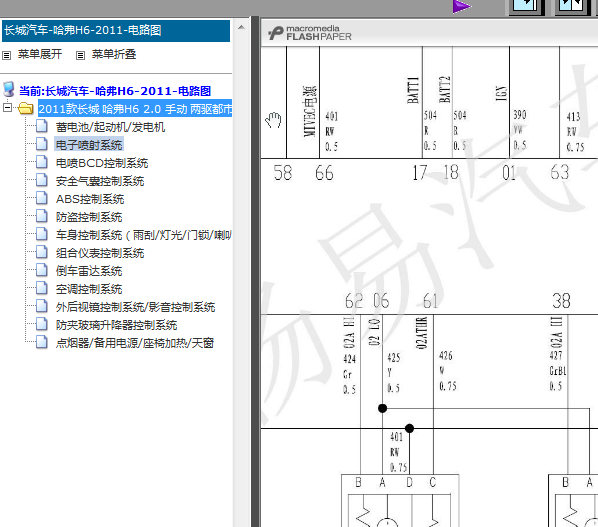Click the blue header 长城汽车-哈弗H6-2011-电路图
The height and width of the screenshot is (527, 598).
click(116, 31)
